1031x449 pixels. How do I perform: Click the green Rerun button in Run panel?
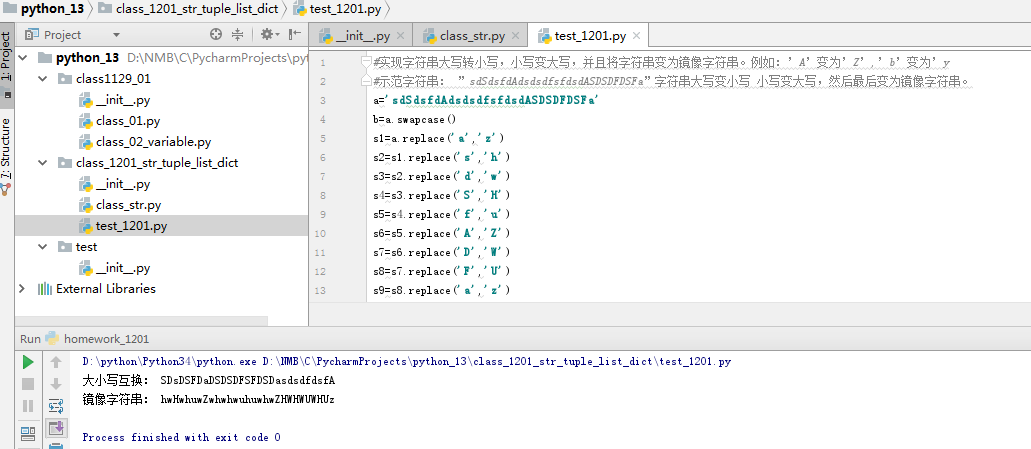[x=28, y=362]
